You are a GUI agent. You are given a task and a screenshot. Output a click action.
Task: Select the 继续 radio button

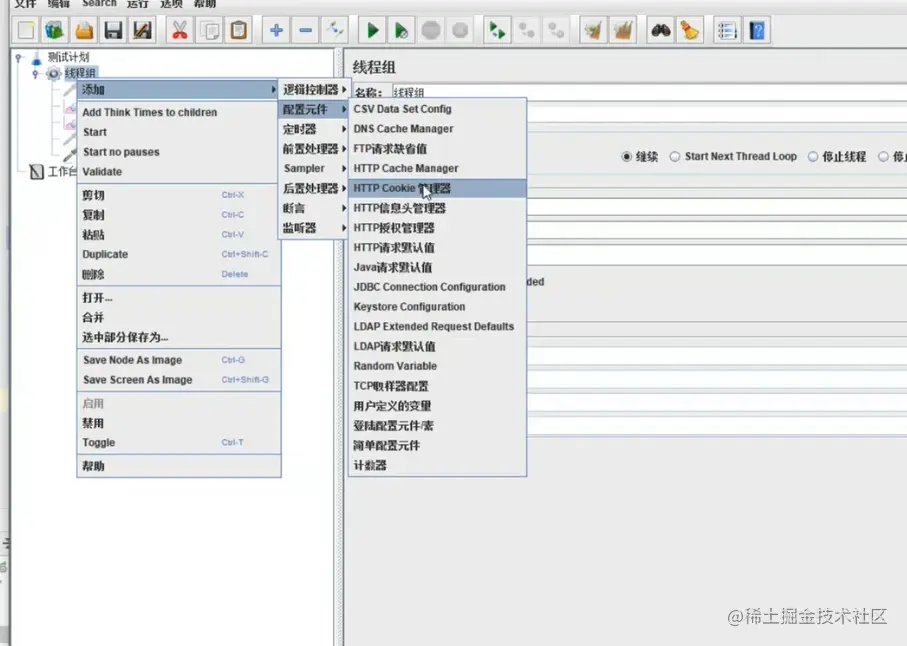(626, 157)
